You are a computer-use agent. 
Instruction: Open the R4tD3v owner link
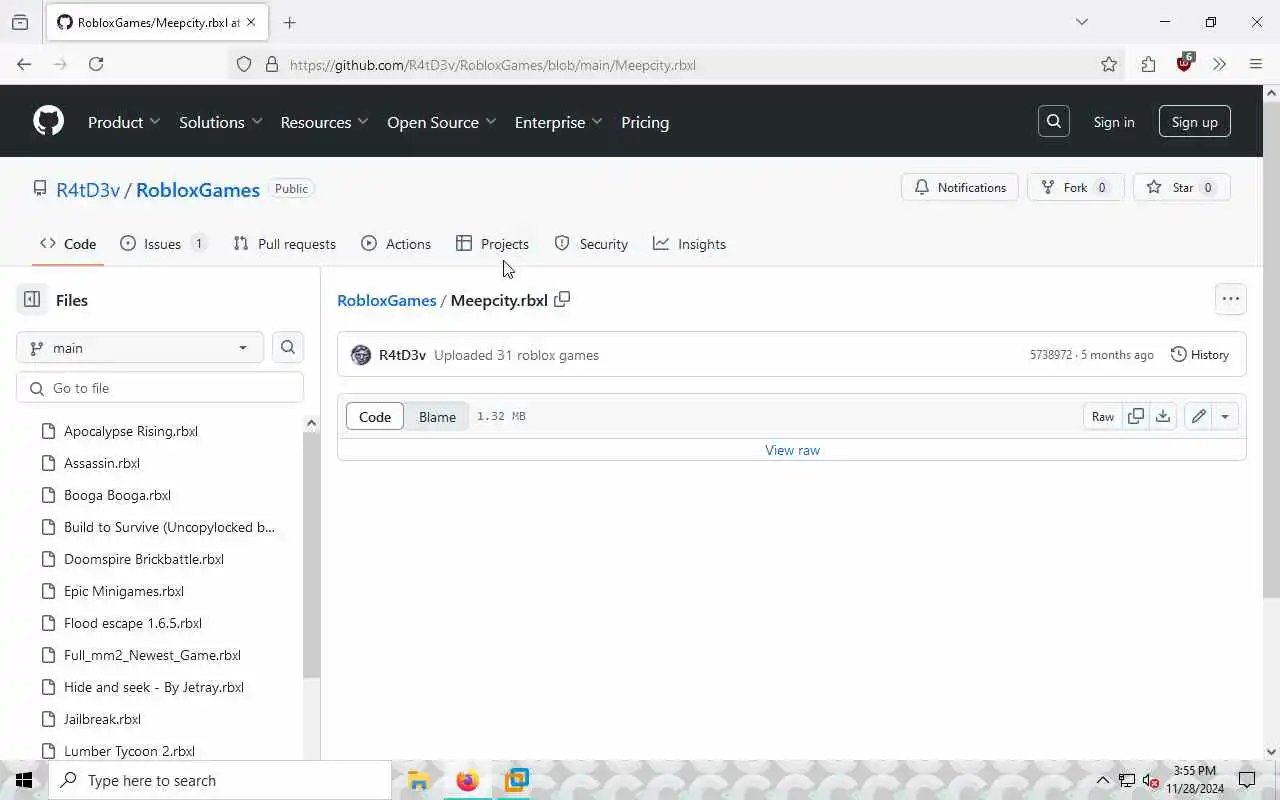[x=88, y=189]
